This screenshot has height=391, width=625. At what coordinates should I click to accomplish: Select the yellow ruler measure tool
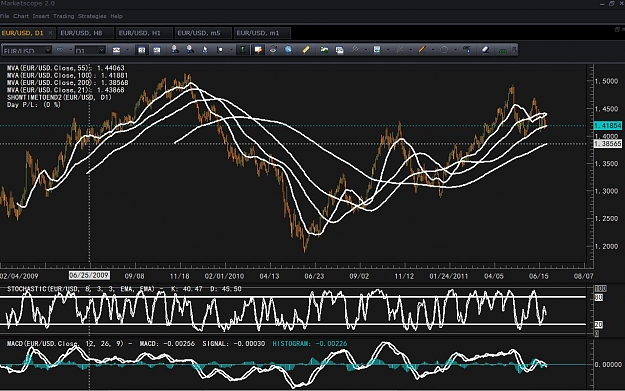(x=306, y=50)
